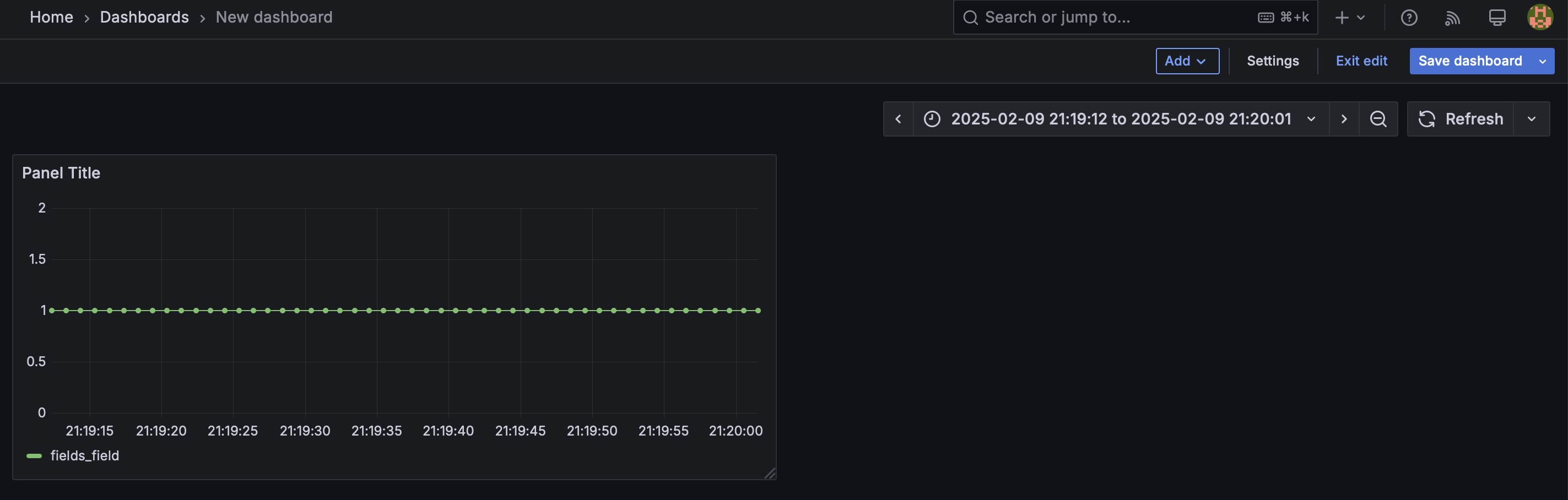
Task: Zoom out the time range
Action: coord(1378,118)
